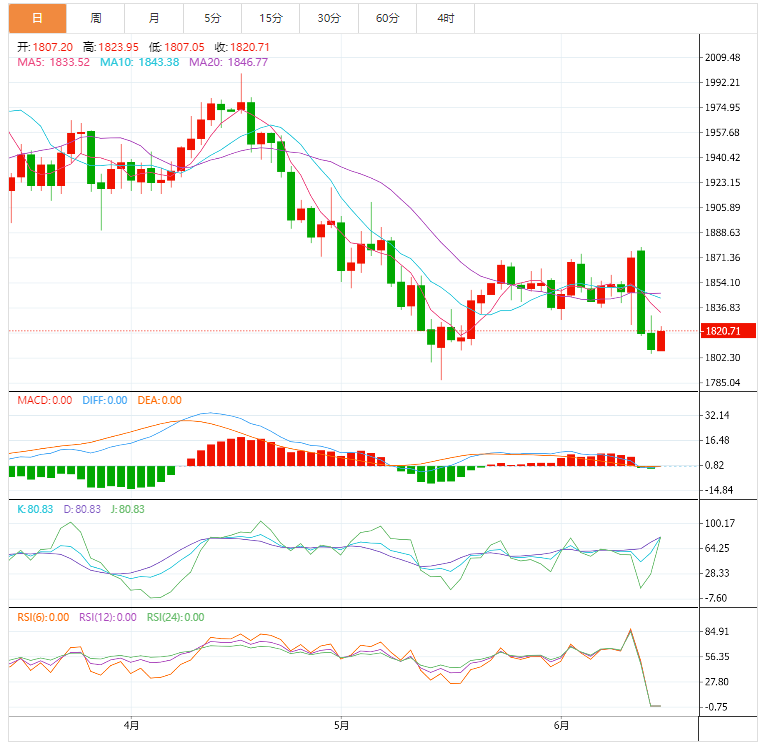Click the last red candlestick on the chart
This screenshot has height=752, width=764.
tap(661, 340)
